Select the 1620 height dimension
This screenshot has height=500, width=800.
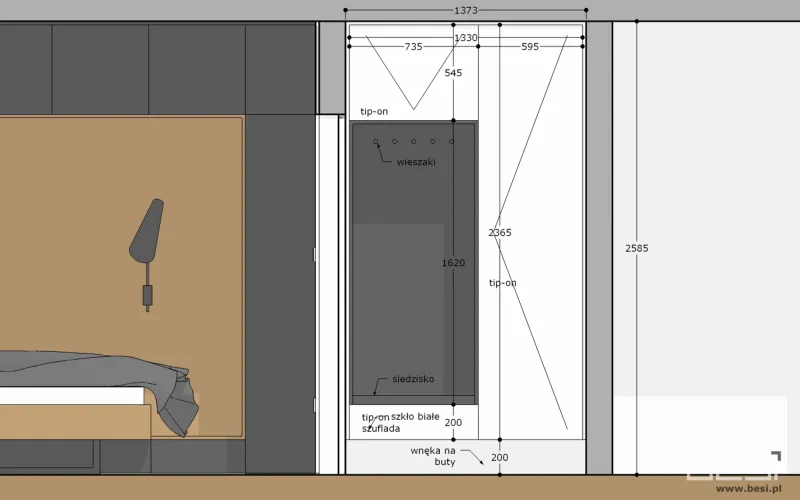point(453,263)
